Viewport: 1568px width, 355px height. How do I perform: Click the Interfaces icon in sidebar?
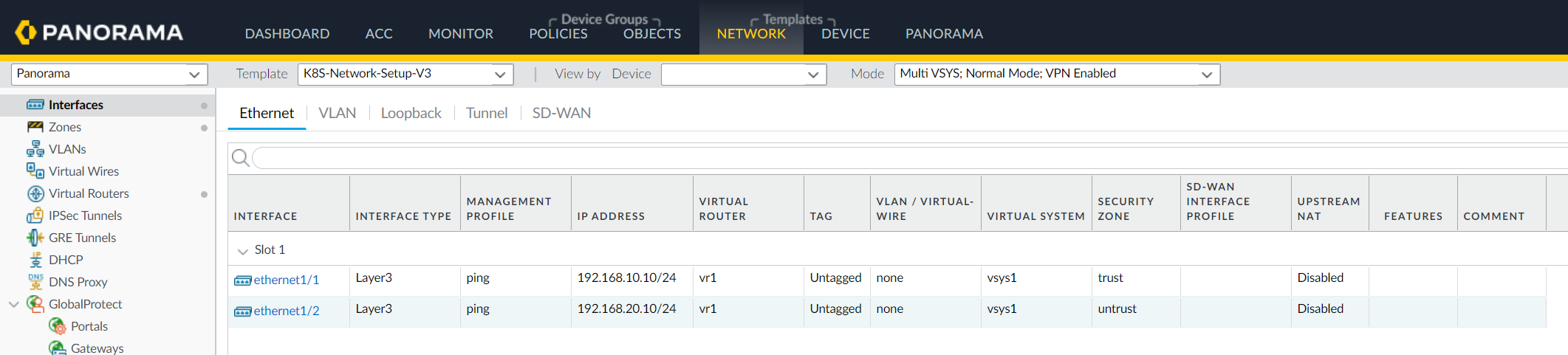tap(35, 105)
